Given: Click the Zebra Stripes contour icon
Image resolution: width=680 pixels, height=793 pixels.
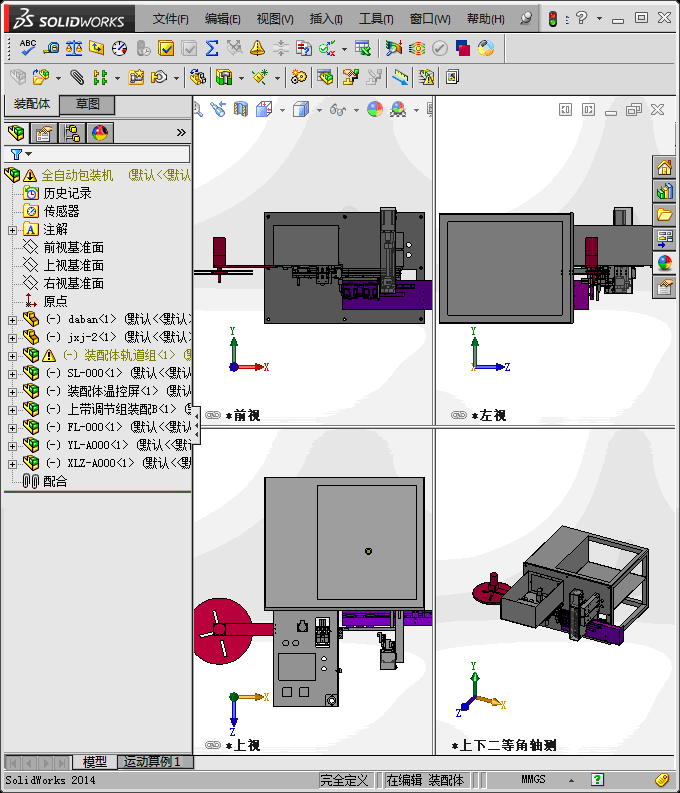Looking at the screenshot, I should (417, 48).
